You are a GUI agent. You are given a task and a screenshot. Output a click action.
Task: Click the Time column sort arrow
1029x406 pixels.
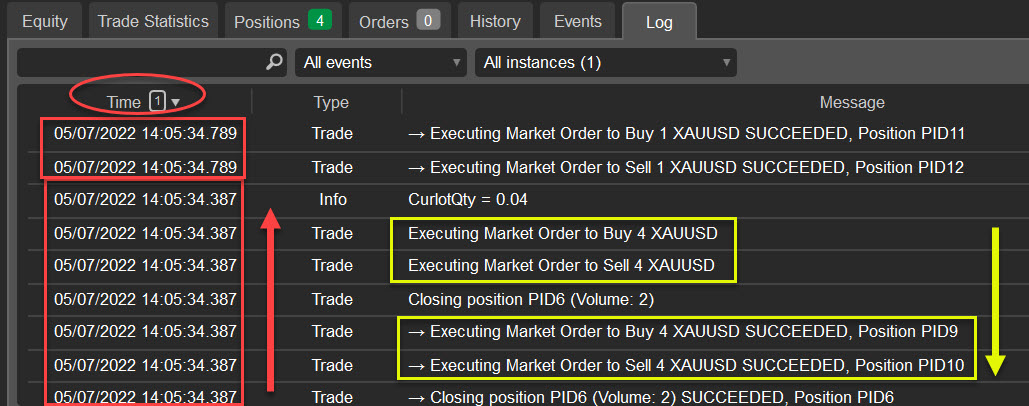[x=176, y=102]
